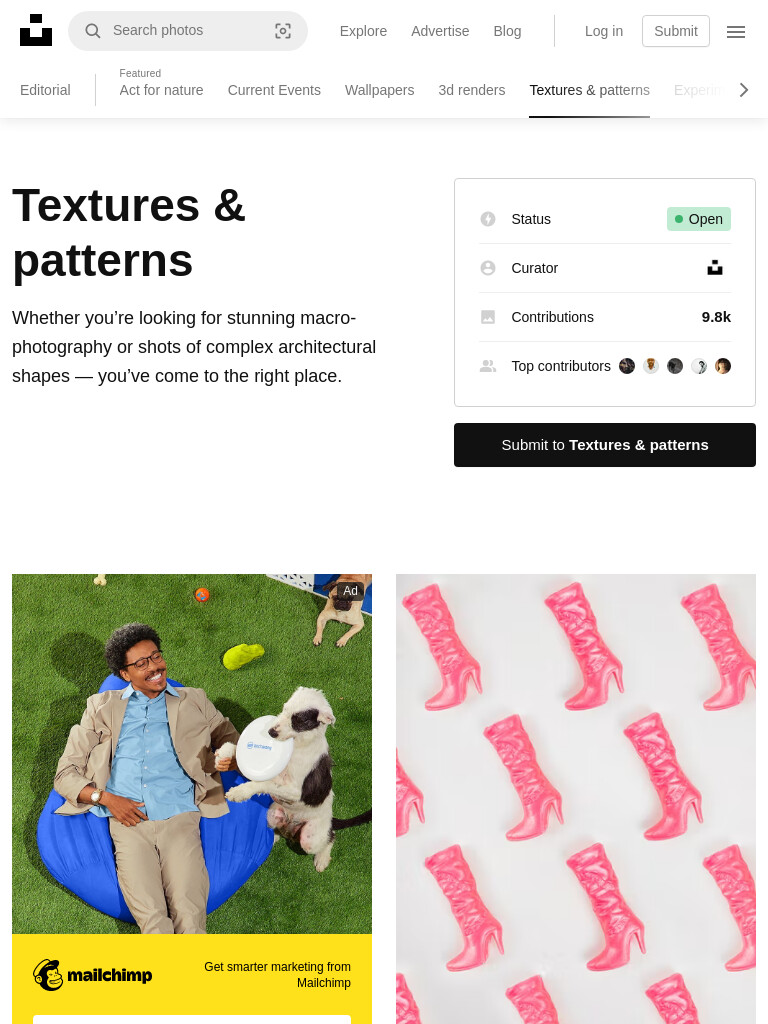Open the first top contributor avatar

(627, 366)
